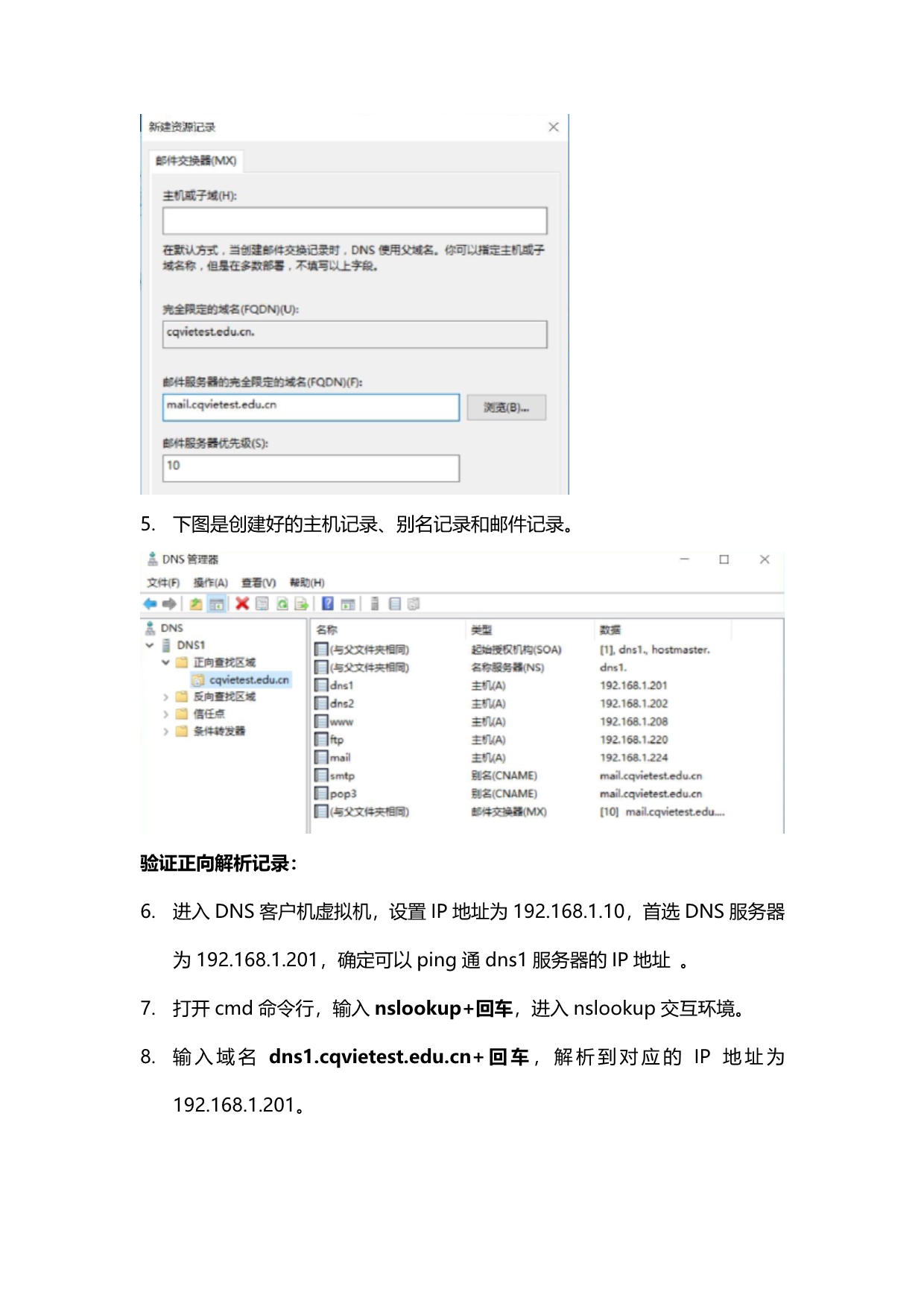
Task: Click the Back arrow in DNS Manager toolbar
Action: [150, 603]
